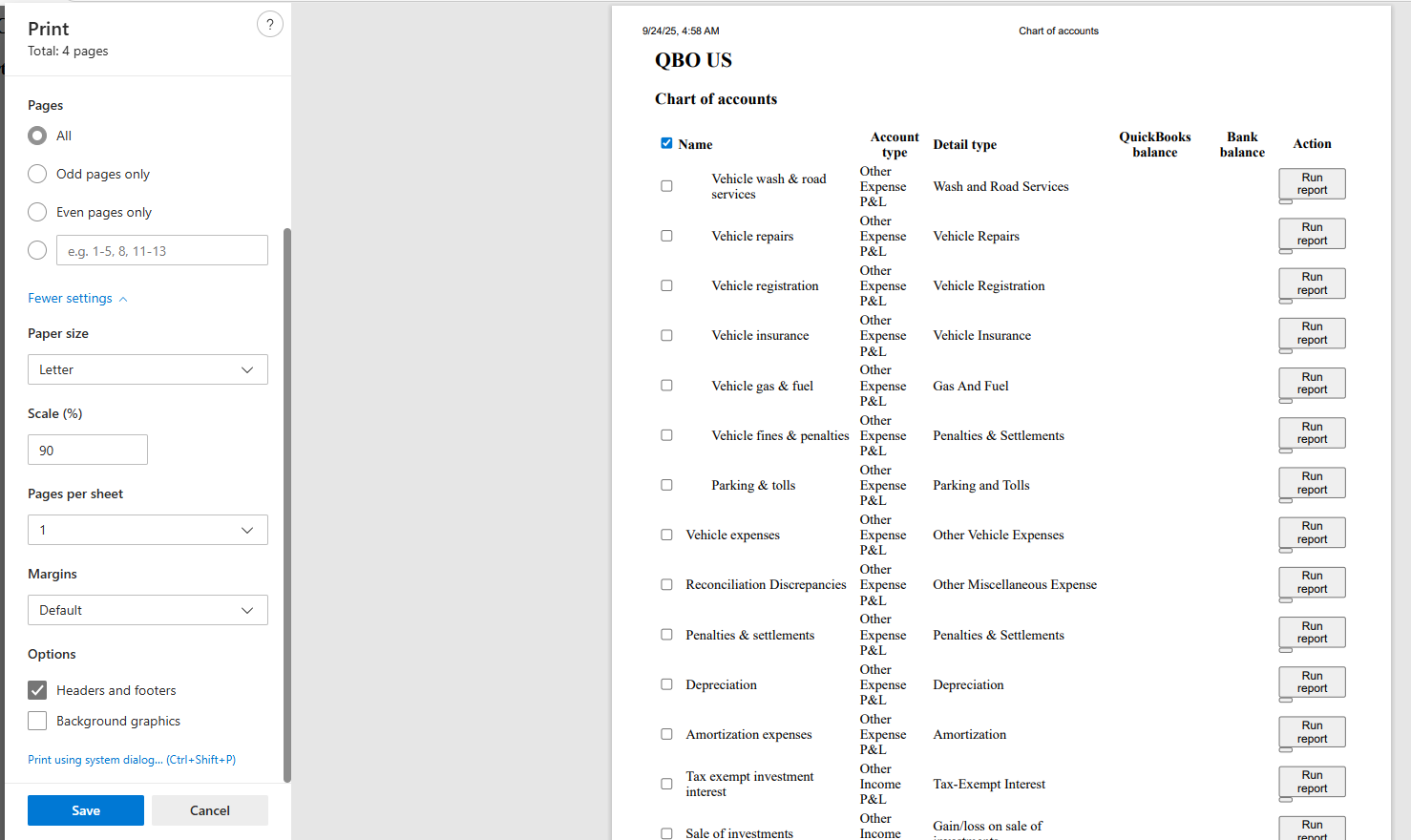The width and height of the screenshot is (1411, 840).
Task: Toggle the Name header select-all checkbox
Action: click(x=666, y=143)
